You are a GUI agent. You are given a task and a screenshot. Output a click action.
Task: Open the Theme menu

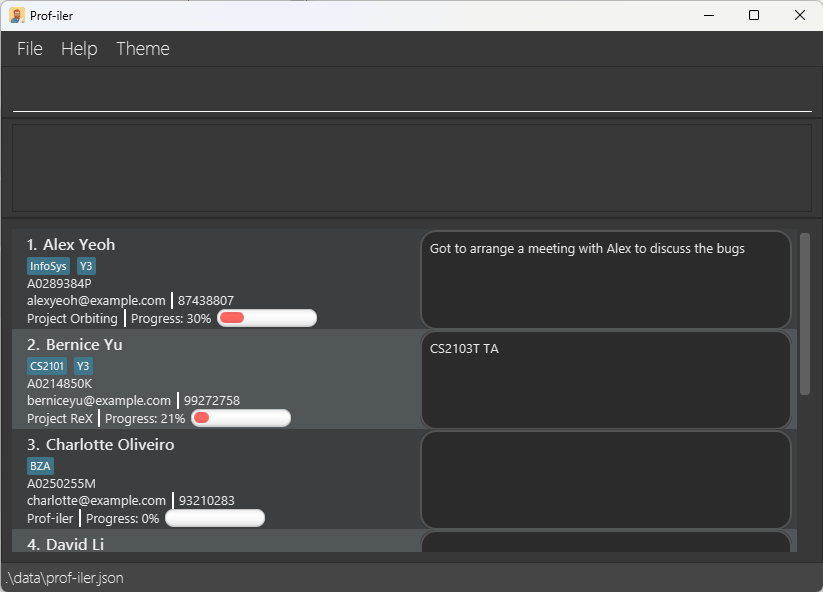pos(143,49)
